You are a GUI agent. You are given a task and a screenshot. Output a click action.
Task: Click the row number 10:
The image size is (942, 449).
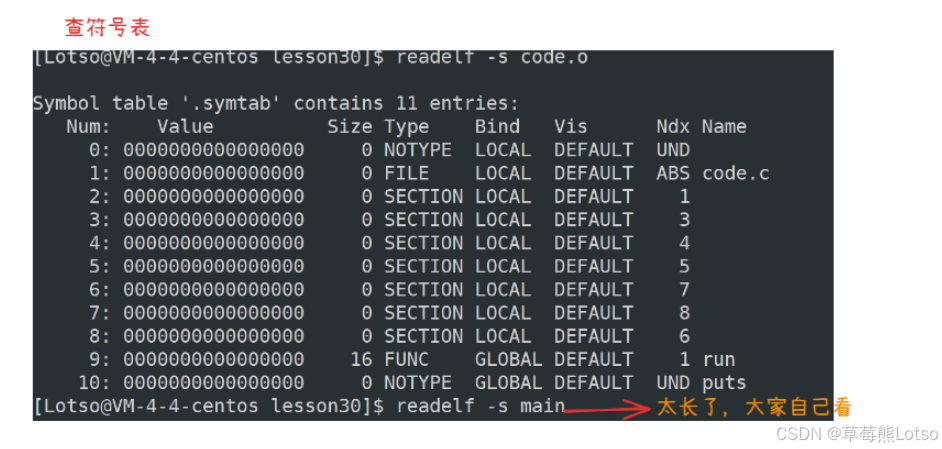(x=94, y=383)
